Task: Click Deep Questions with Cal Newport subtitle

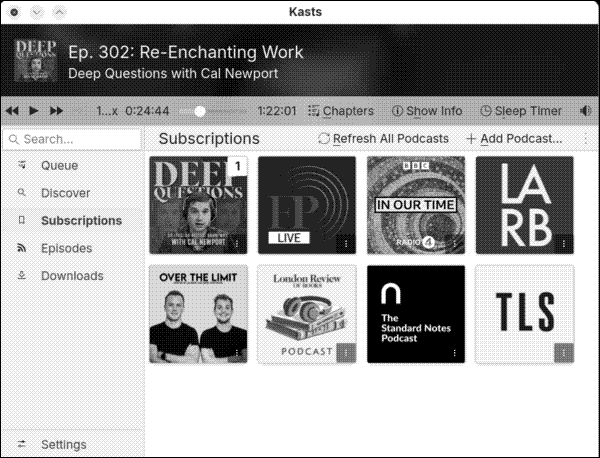Action: tap(173, 73)
